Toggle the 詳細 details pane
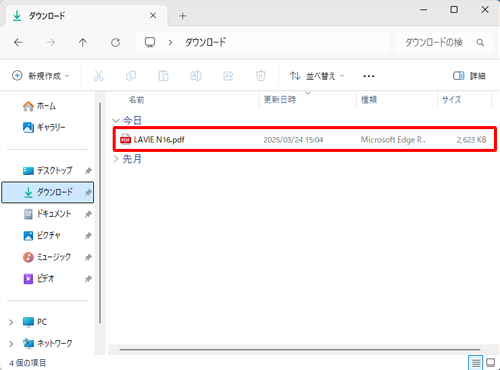 click(x=469, y=76)
